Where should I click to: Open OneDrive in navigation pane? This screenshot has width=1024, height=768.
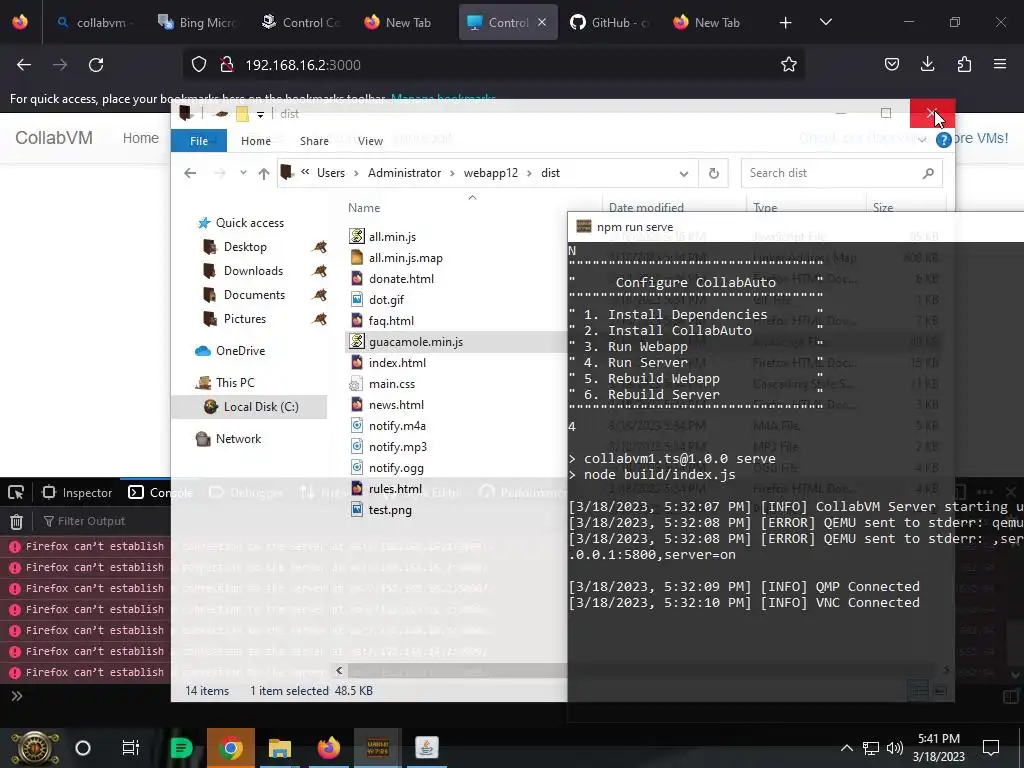click(x=240, y=351)
